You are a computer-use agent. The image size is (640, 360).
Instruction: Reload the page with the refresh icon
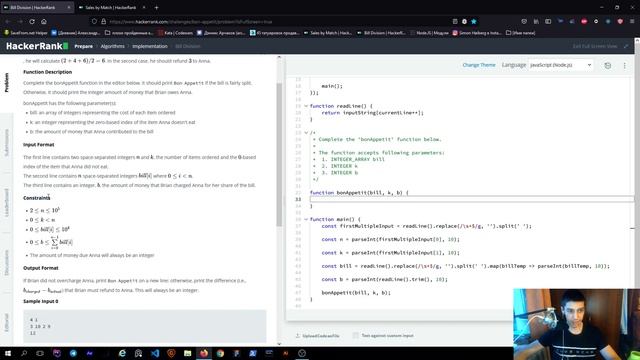pos(32,21)
